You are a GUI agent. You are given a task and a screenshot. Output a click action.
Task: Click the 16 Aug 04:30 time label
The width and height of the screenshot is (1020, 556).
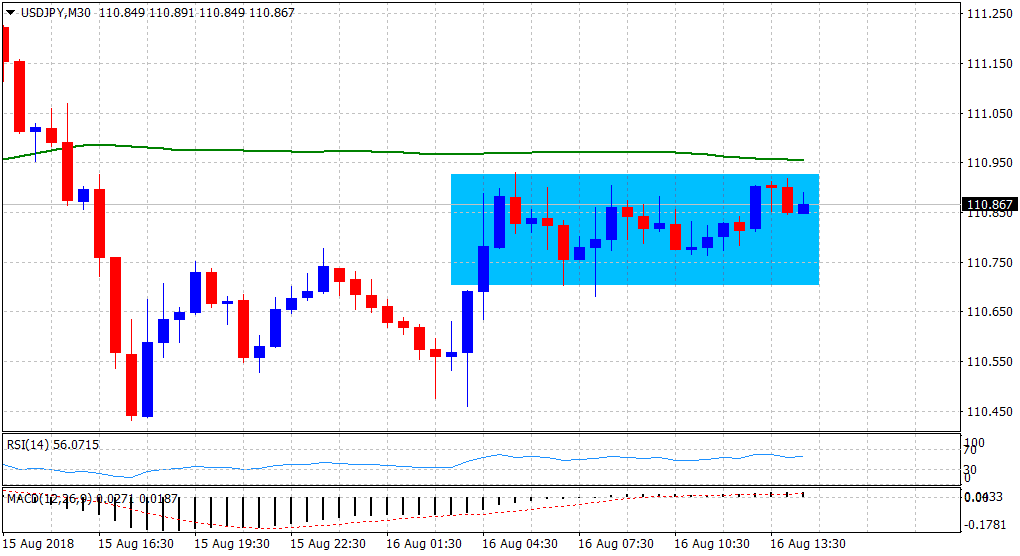(x=520, y=544)
